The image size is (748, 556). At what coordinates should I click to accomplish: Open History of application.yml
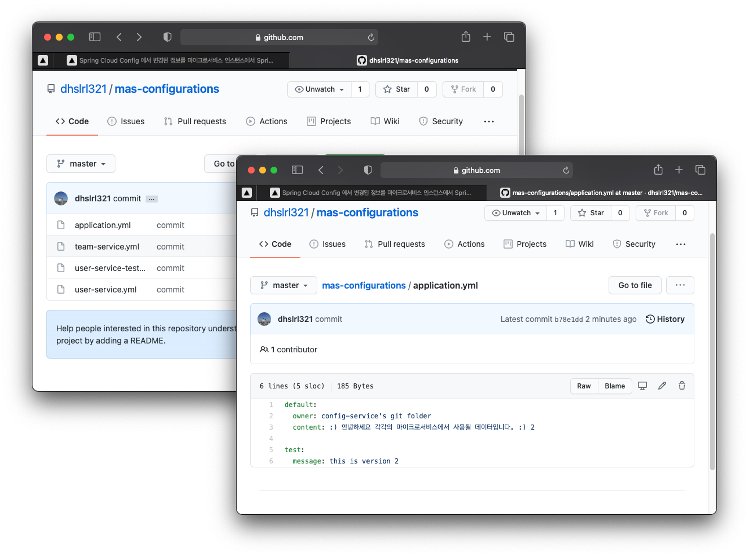click(665, 319)
